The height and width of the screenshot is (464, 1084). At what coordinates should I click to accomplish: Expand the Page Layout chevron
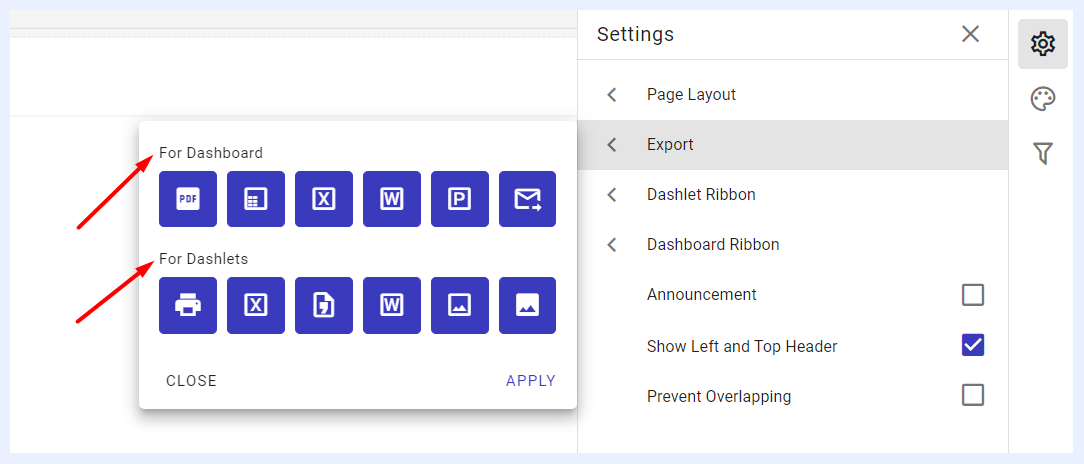pyautogui.click(x=612, y=95)
